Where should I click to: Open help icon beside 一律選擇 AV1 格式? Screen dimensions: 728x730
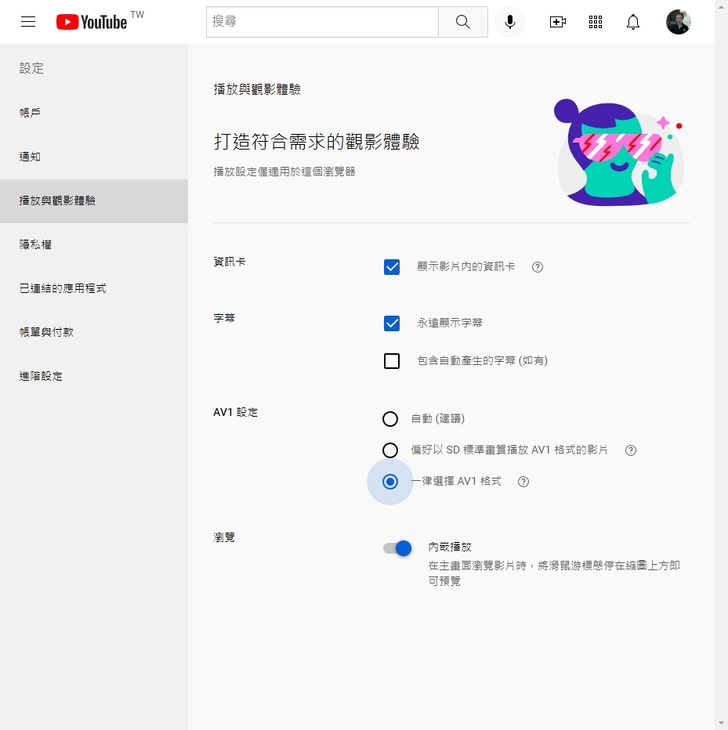click(x=523, y=481)
